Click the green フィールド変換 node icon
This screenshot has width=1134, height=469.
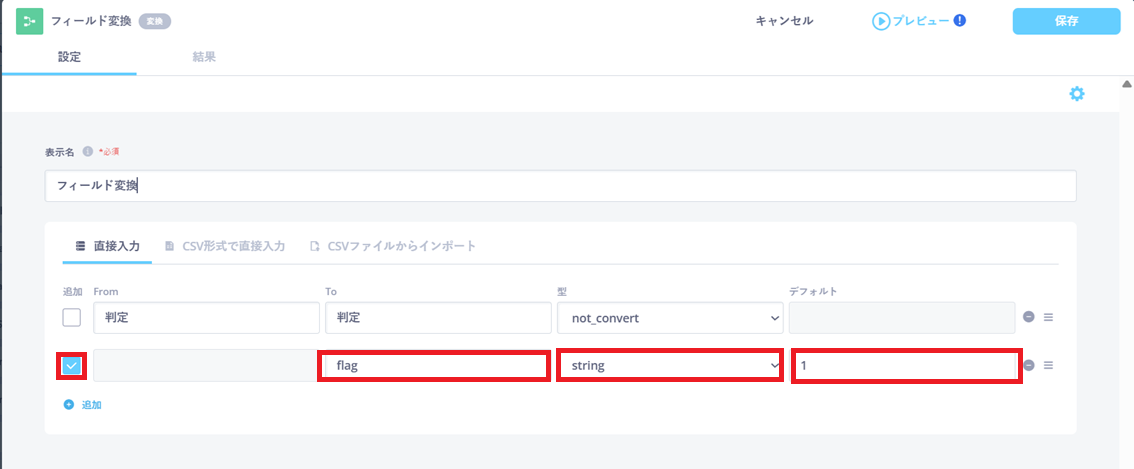click(29, 21)
